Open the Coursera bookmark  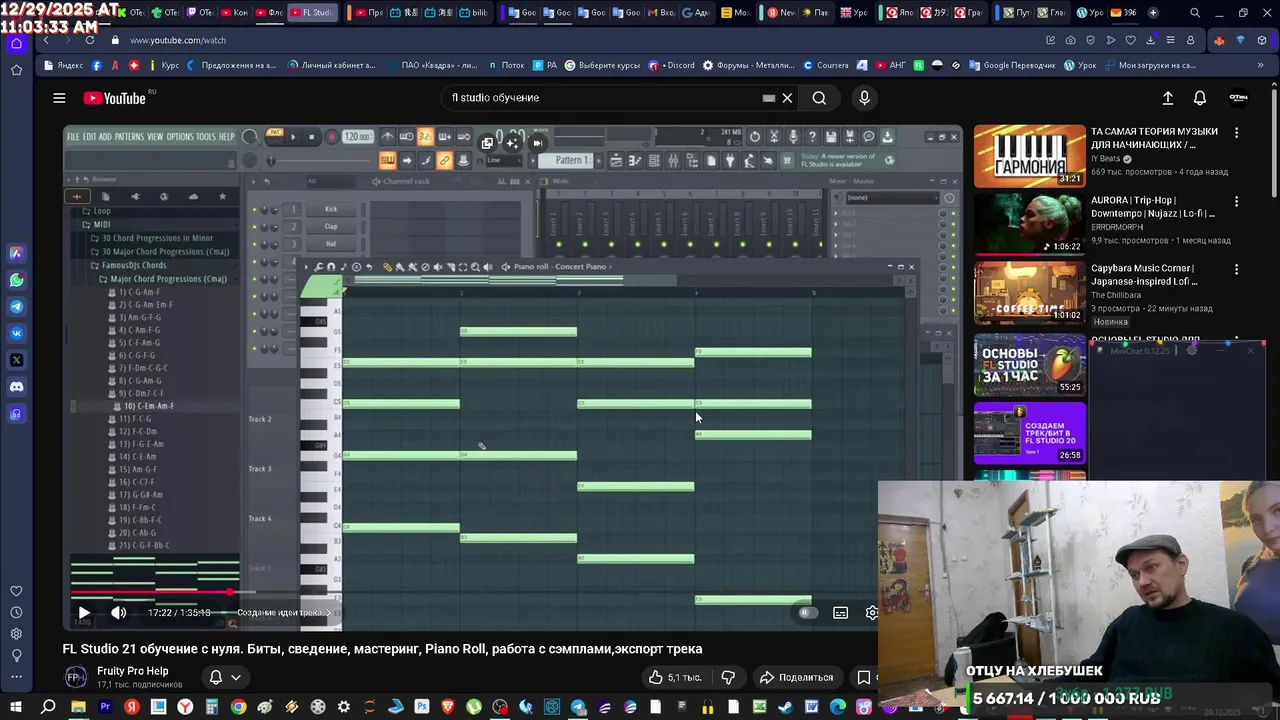coord(827,65)
